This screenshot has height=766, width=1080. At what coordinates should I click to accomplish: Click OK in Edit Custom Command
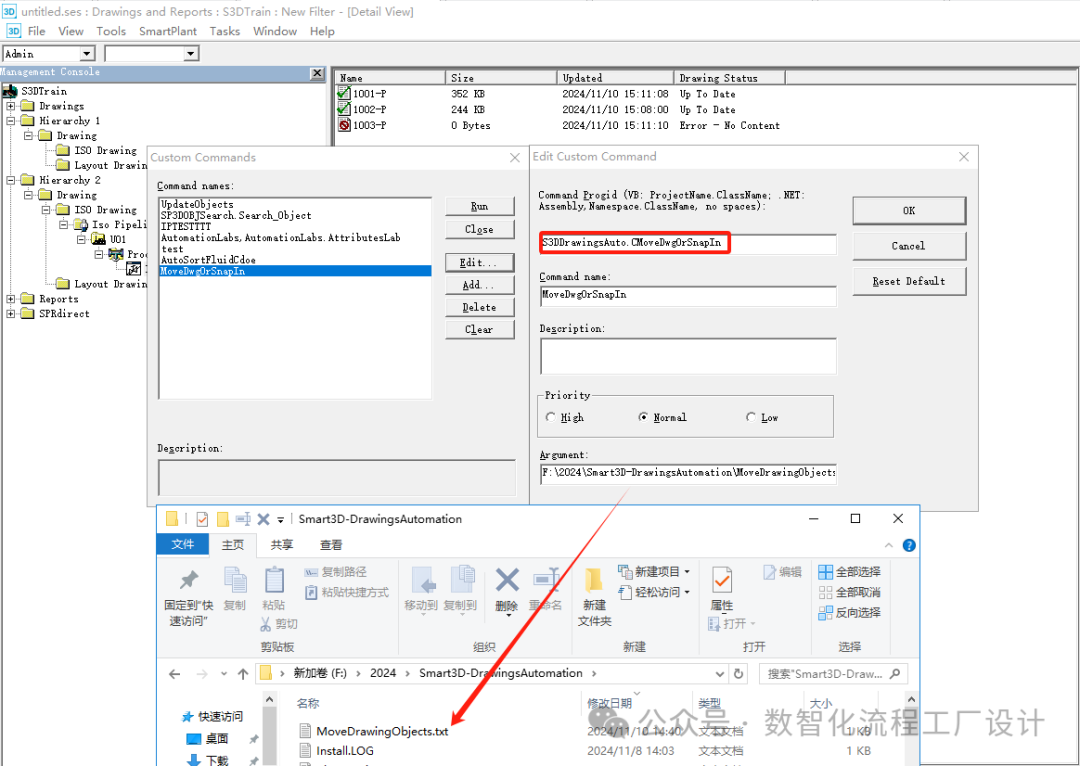(x=909, y=211)
